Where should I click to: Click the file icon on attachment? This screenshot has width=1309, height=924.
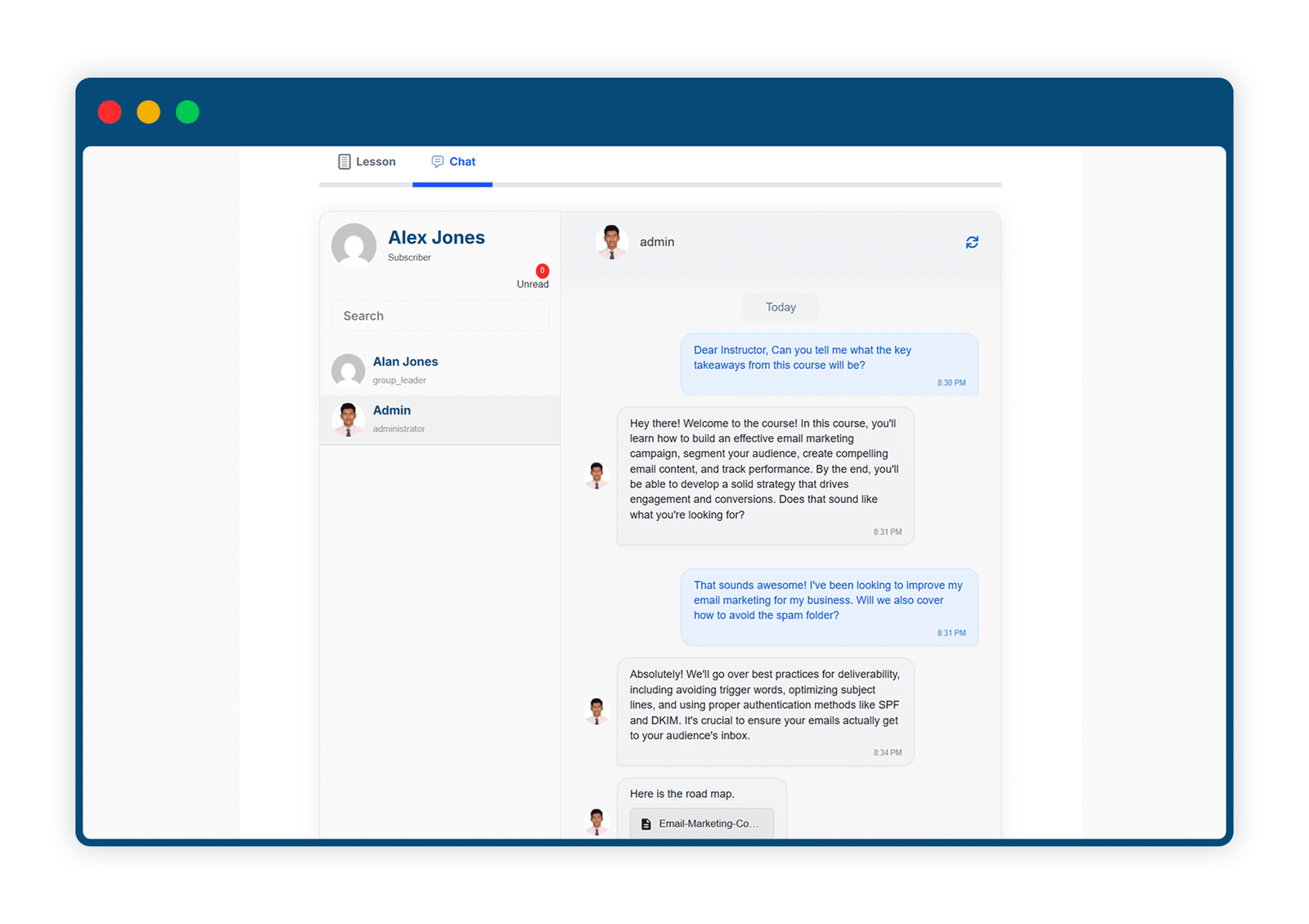click(646, 824)
